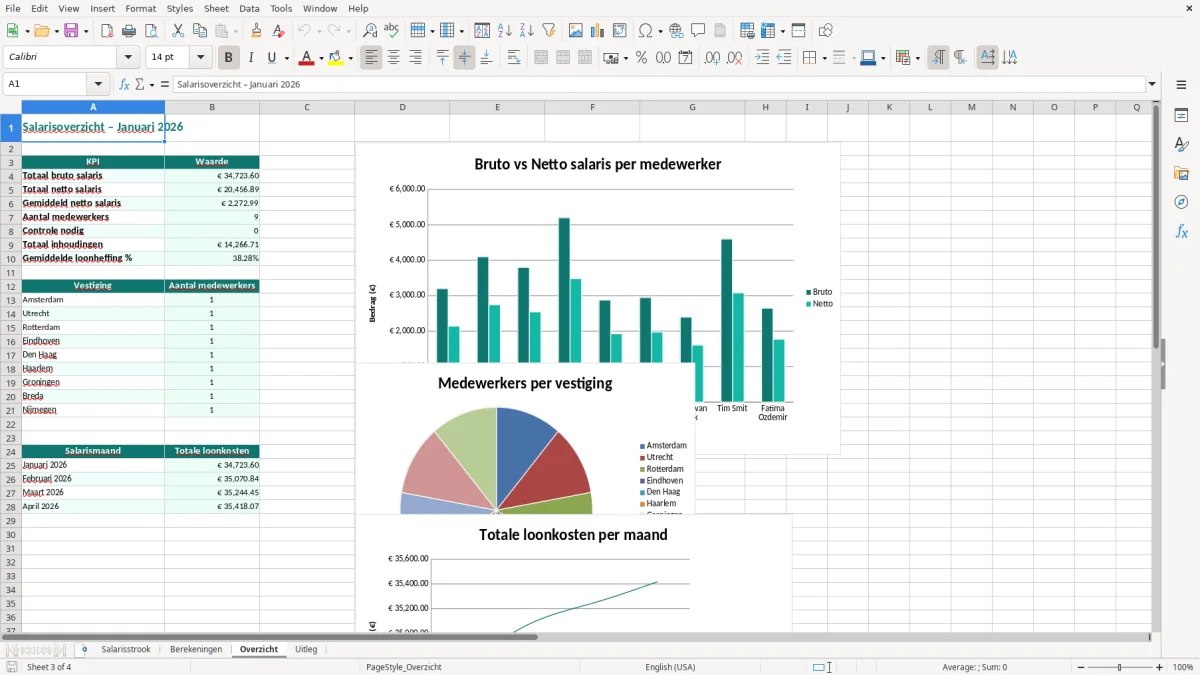Click the Copy icon
Screen dimensions: 1200x675
click(200, 31)
